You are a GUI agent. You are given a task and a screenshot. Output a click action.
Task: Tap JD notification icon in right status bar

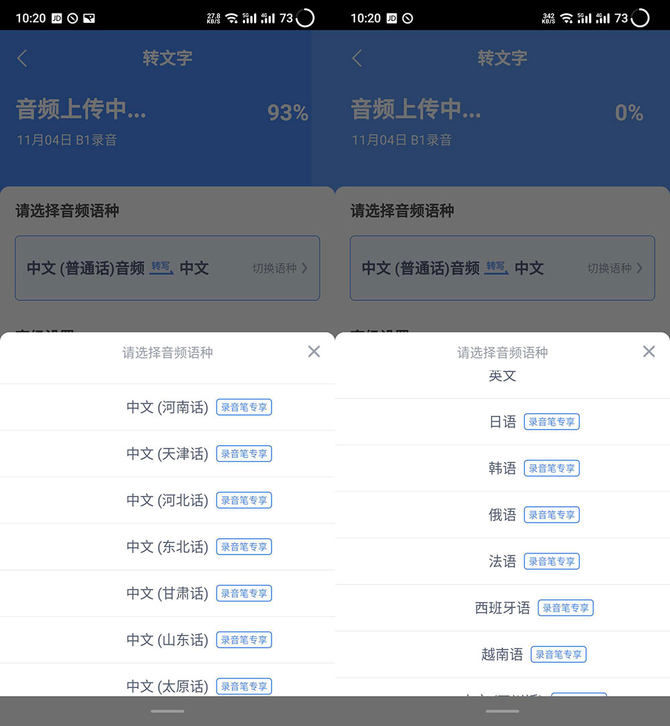[x=392, y=18]
